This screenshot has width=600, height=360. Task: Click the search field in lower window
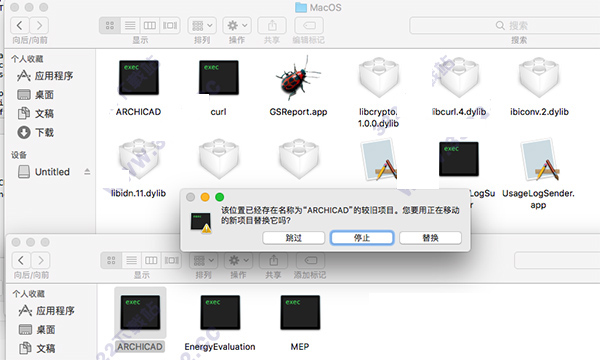coord(557,261)
